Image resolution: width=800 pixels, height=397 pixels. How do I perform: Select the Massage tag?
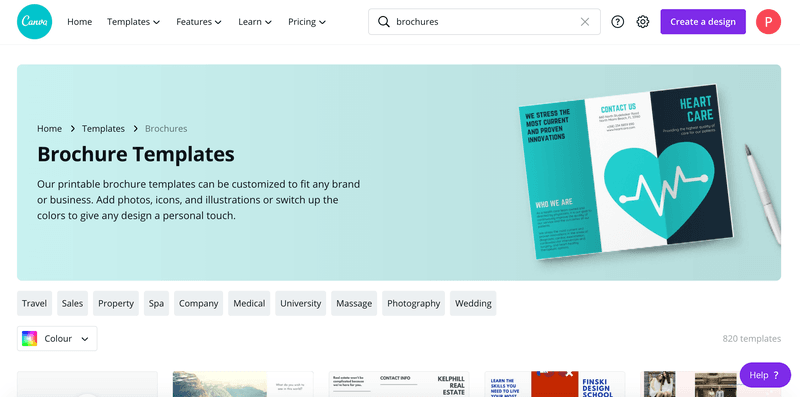point(354,303)
